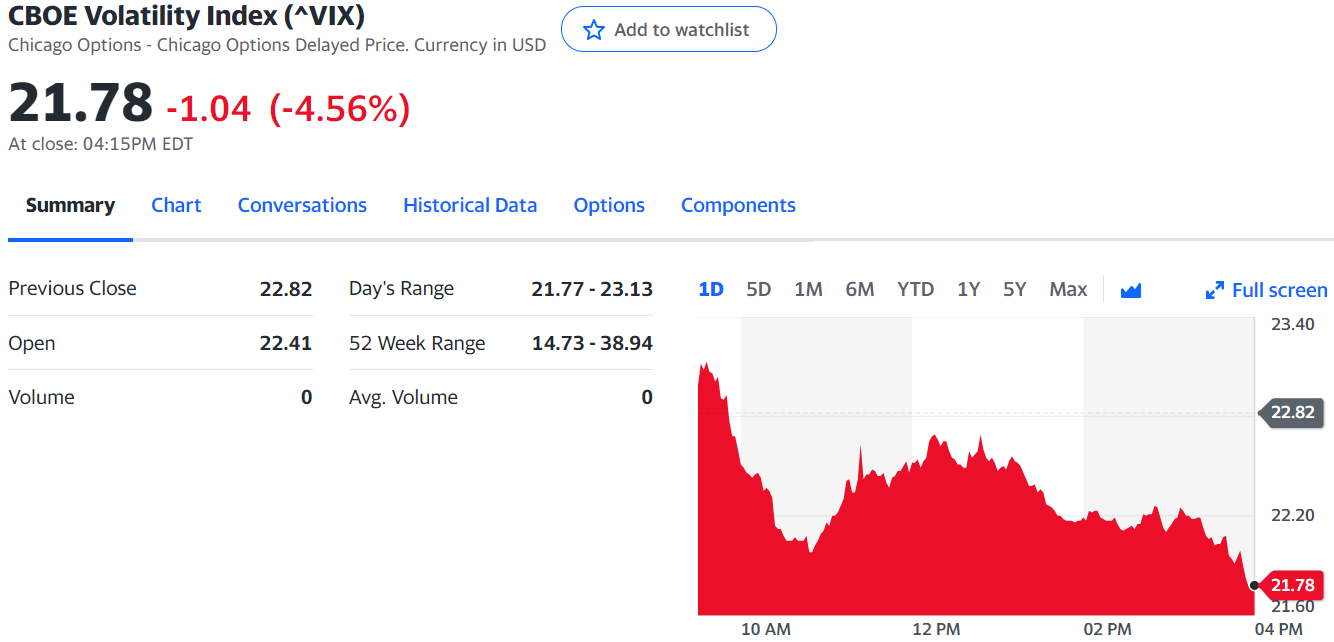The width and height of the screenshot is (1334, 642).
Task: Click the 52 Week Range label
Action: tap(417, 343)
